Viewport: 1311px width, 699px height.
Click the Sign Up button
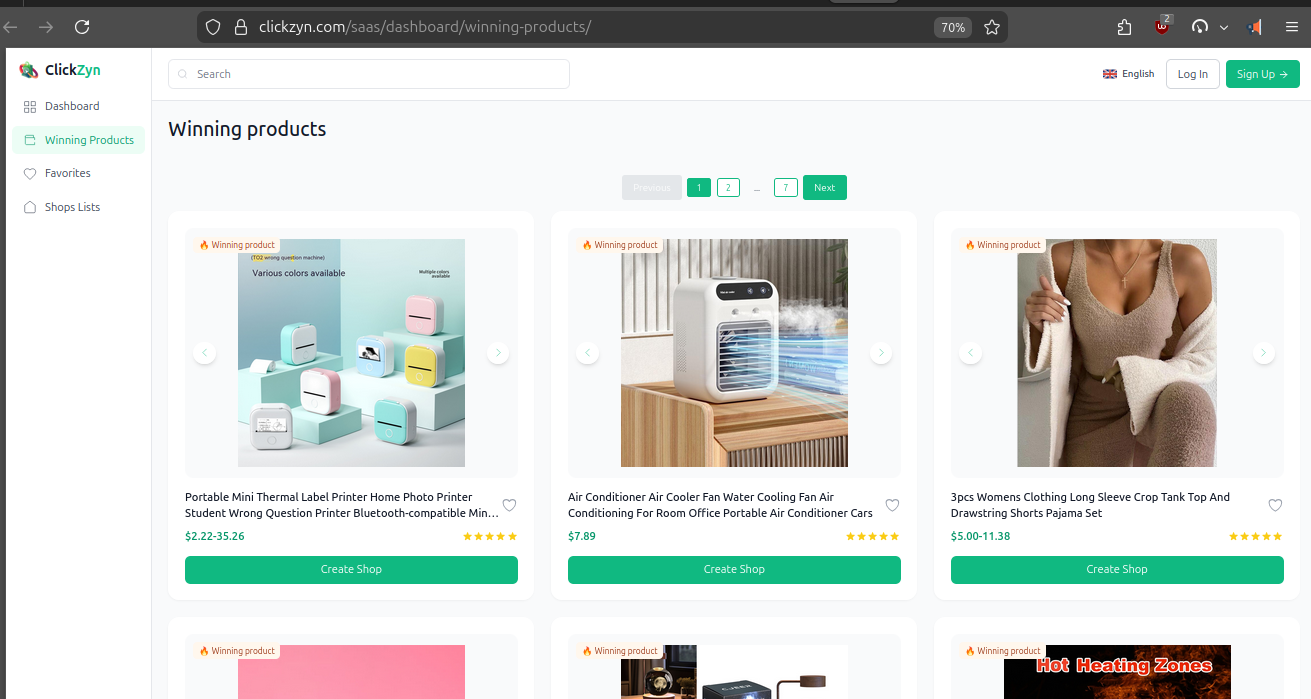1262,74
